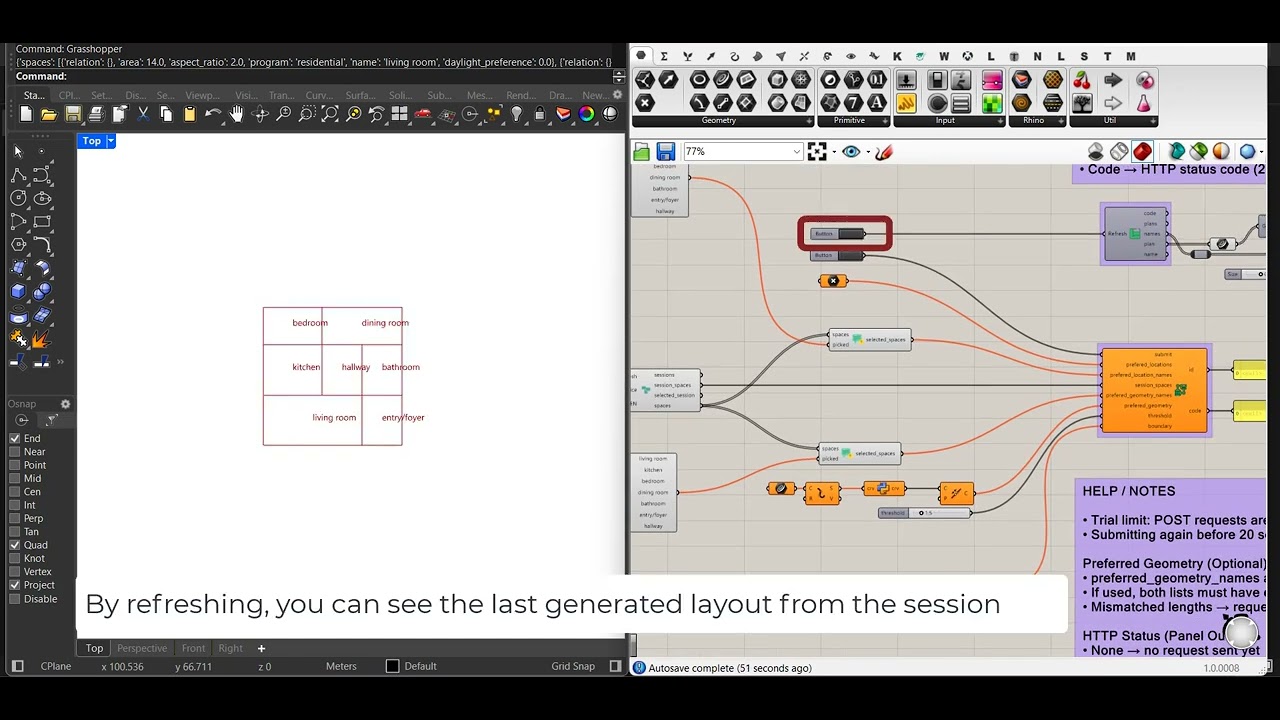
Task: Toggle the Quad osnap checkbox
Action: pyautogui.click(x=15, y=545)
